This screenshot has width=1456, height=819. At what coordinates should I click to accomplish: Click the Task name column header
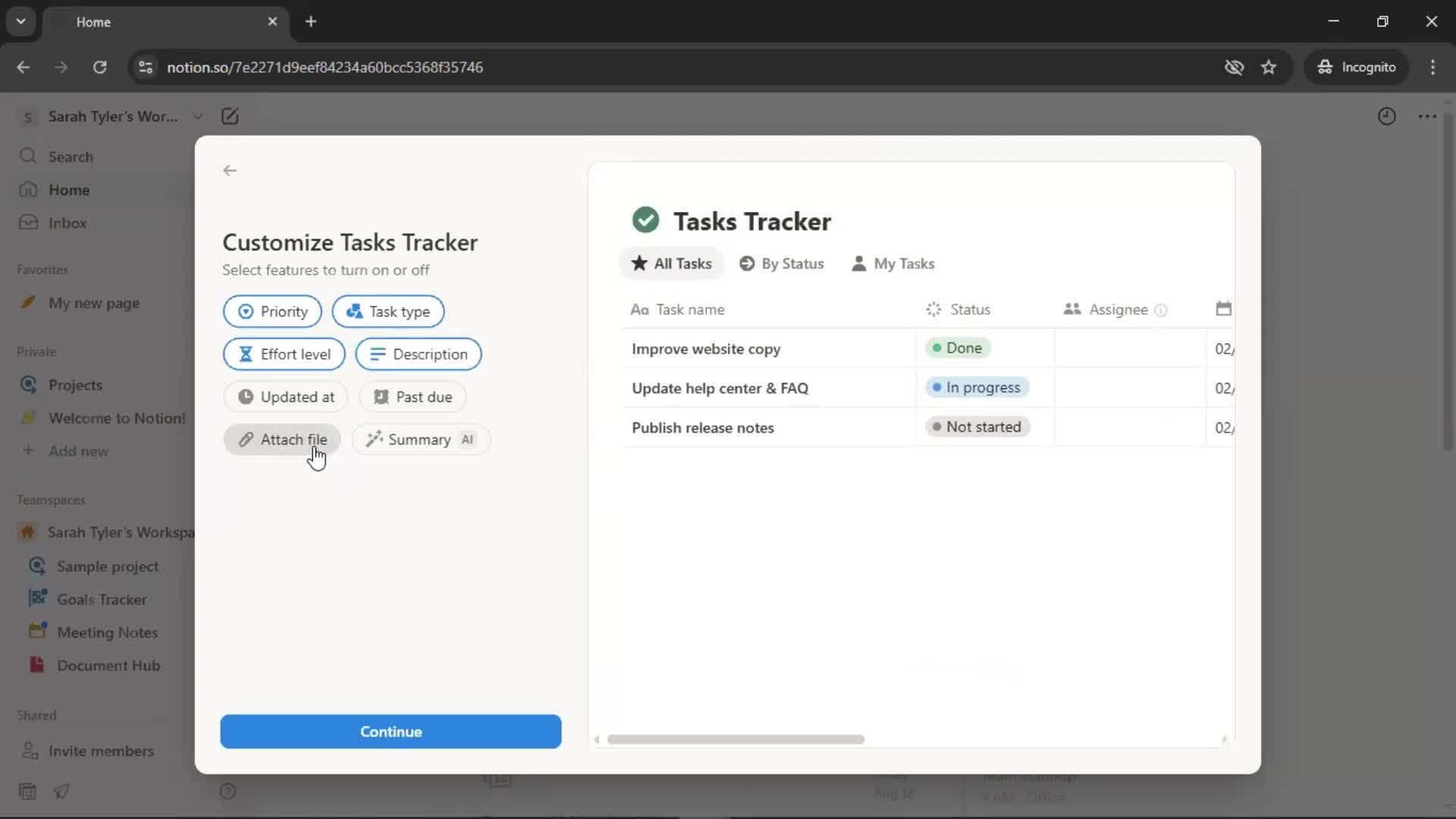click(x=677, y=309)
